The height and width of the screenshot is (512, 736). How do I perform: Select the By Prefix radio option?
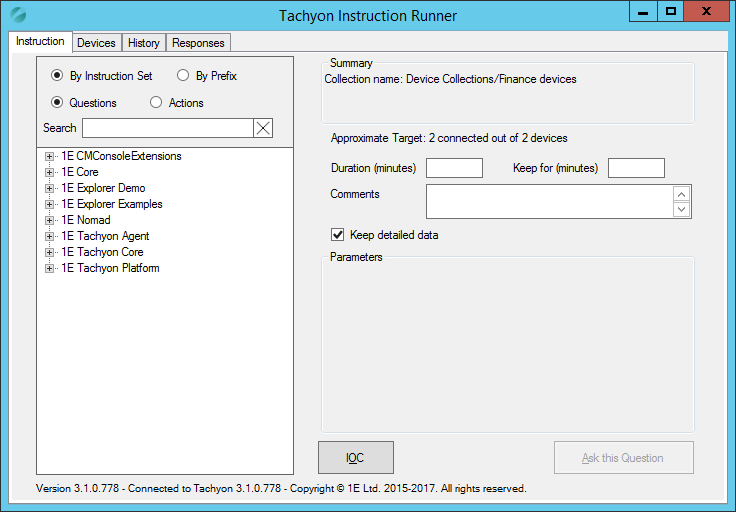(183, 76)
